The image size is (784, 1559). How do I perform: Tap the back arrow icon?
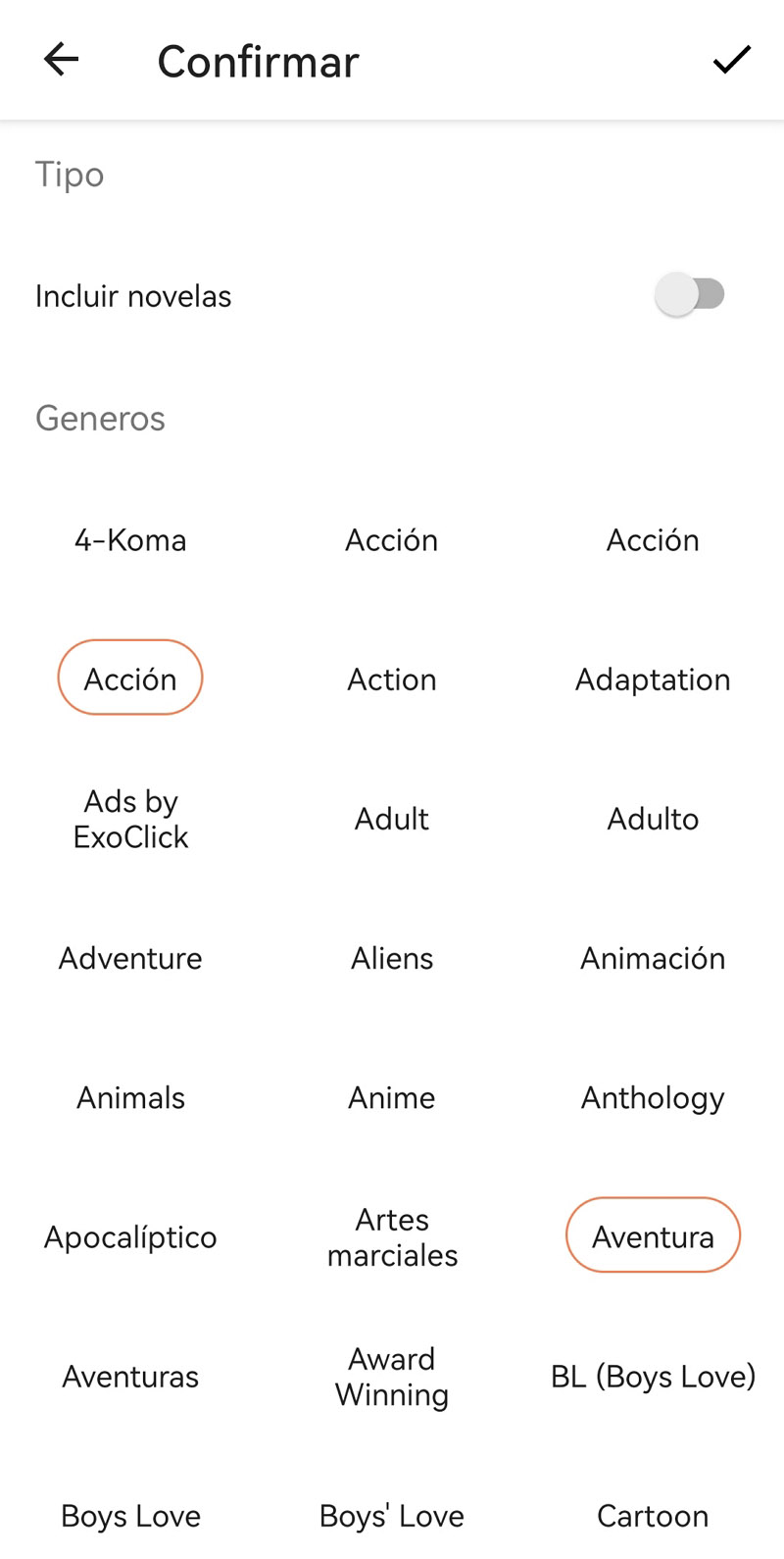(61, 60)
